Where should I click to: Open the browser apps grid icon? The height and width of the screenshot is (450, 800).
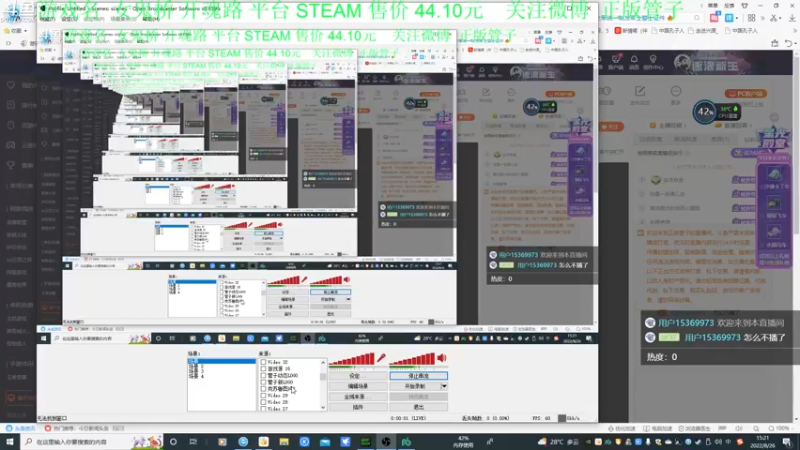coord(751,18)
